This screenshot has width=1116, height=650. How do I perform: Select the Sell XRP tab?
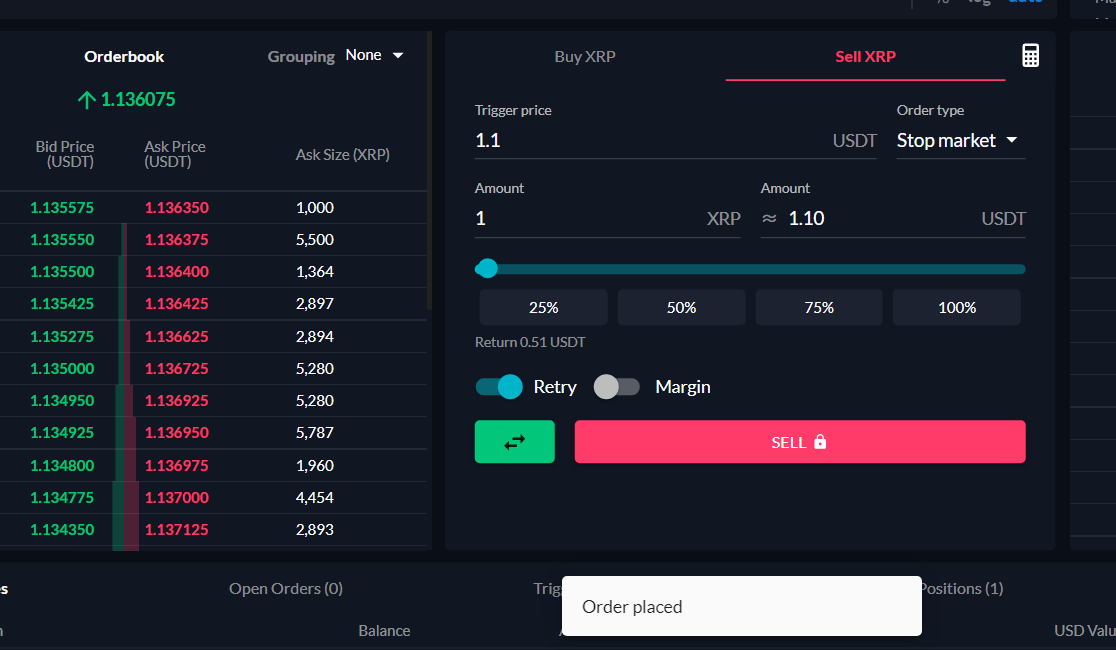[x=864, y=57]
